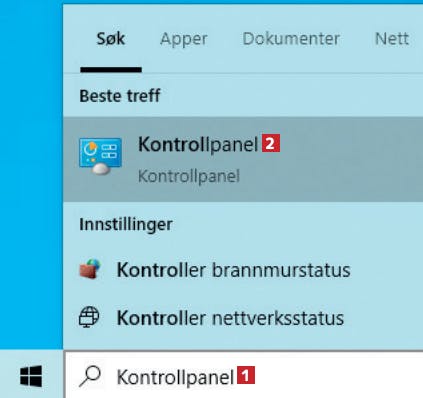Click inside the Kontrollpanel search field
423x398 pixels.
point(244,375)
